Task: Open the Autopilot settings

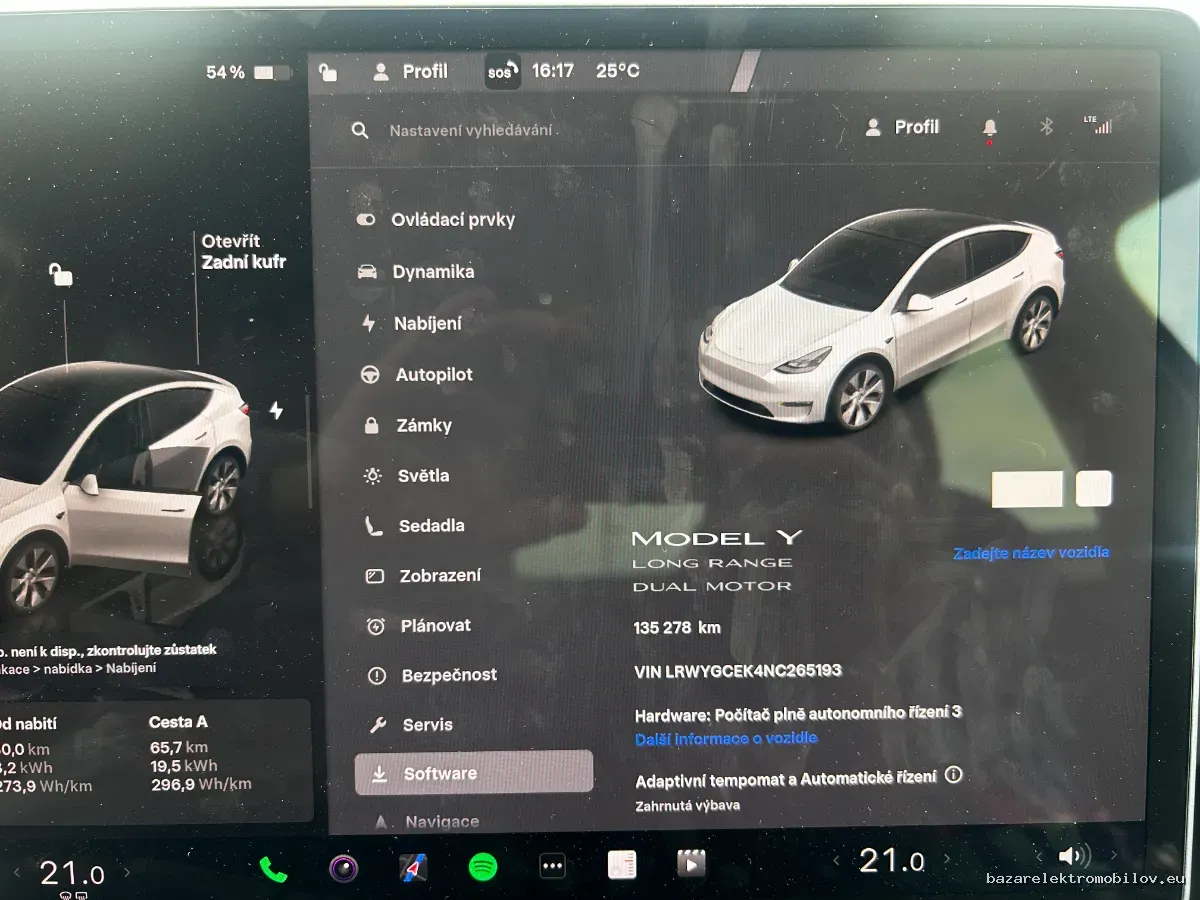Action: click(416, 375)
